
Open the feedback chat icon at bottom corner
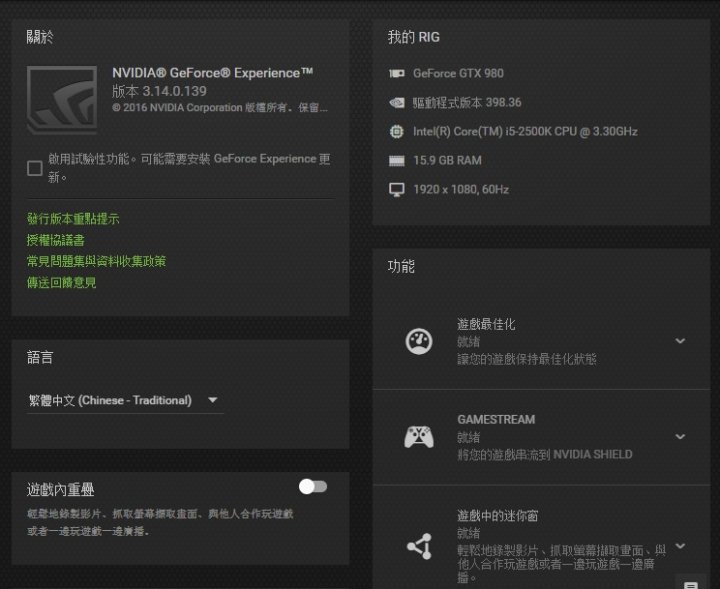pyautogui.click(x=691, y=584)
